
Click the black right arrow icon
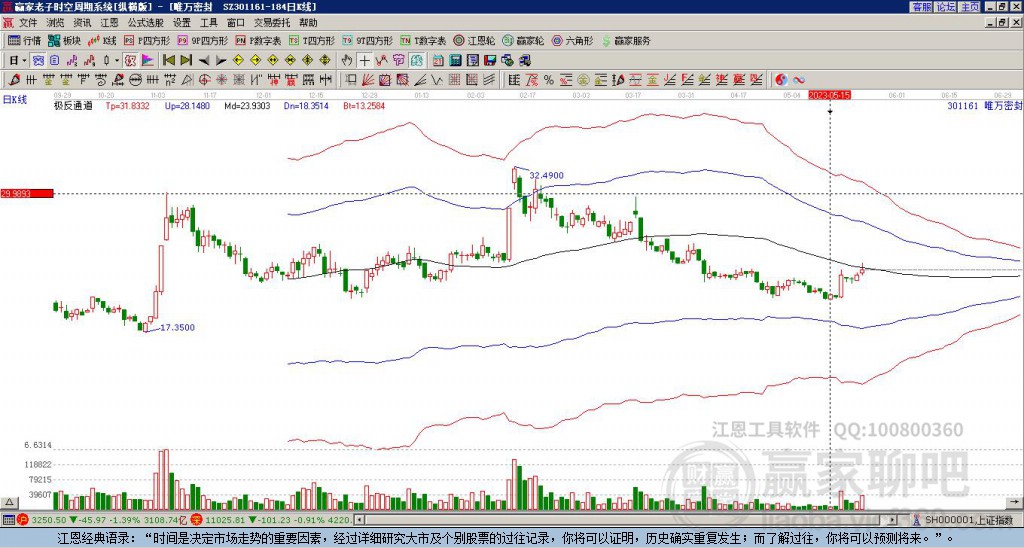(221, 61)
